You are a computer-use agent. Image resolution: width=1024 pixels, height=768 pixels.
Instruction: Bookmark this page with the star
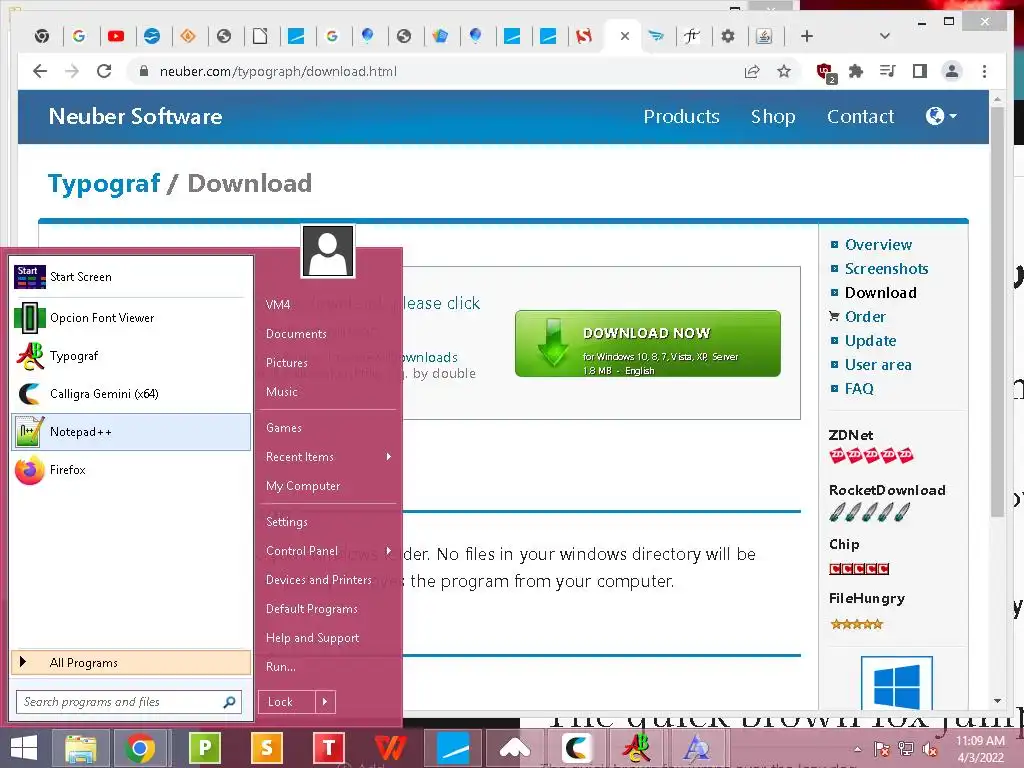click(784, 71)
